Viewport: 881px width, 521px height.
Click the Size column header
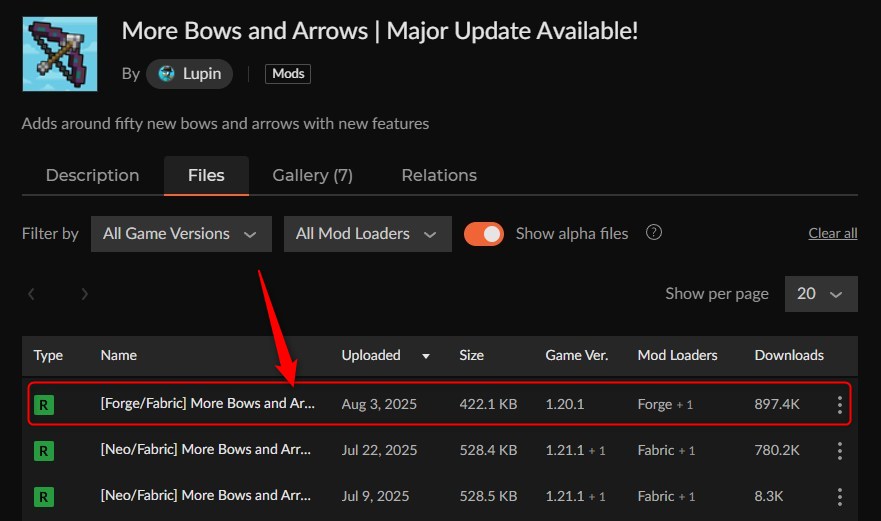(x=471, y=355)
